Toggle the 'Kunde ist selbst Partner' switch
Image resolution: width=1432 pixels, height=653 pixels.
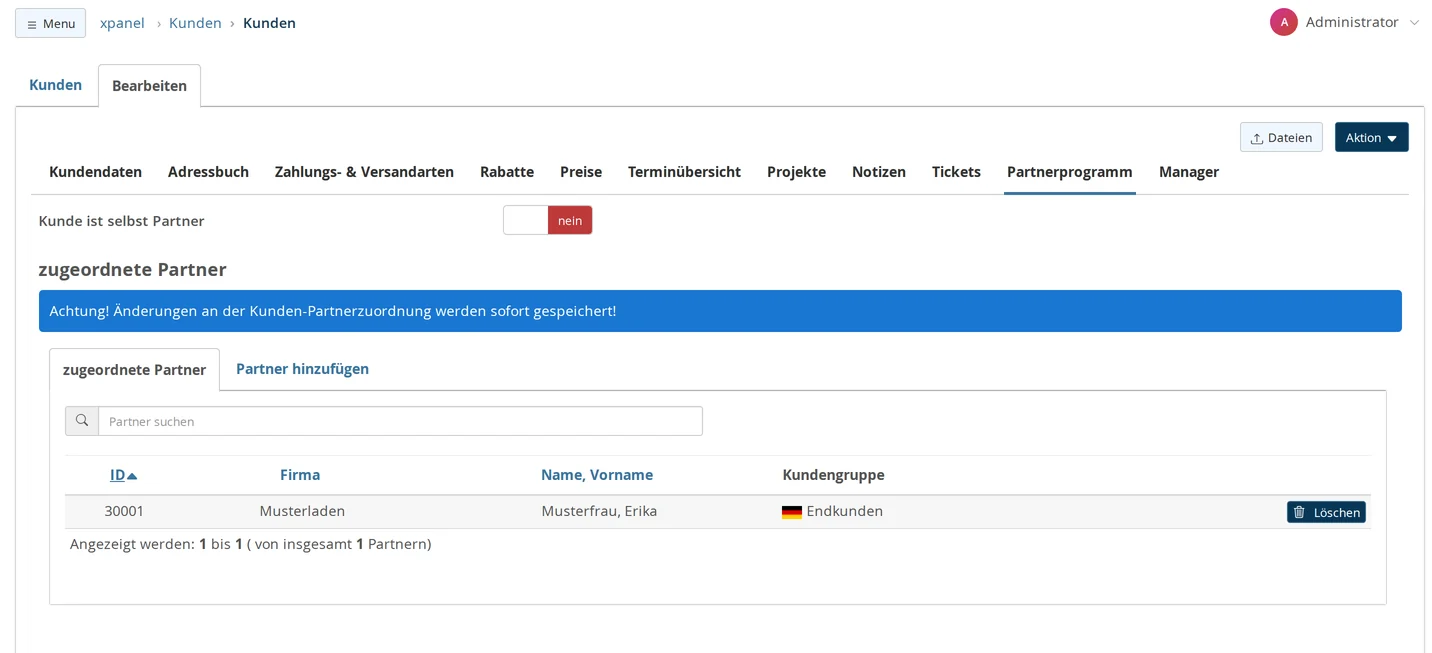(x=548, y=220)
